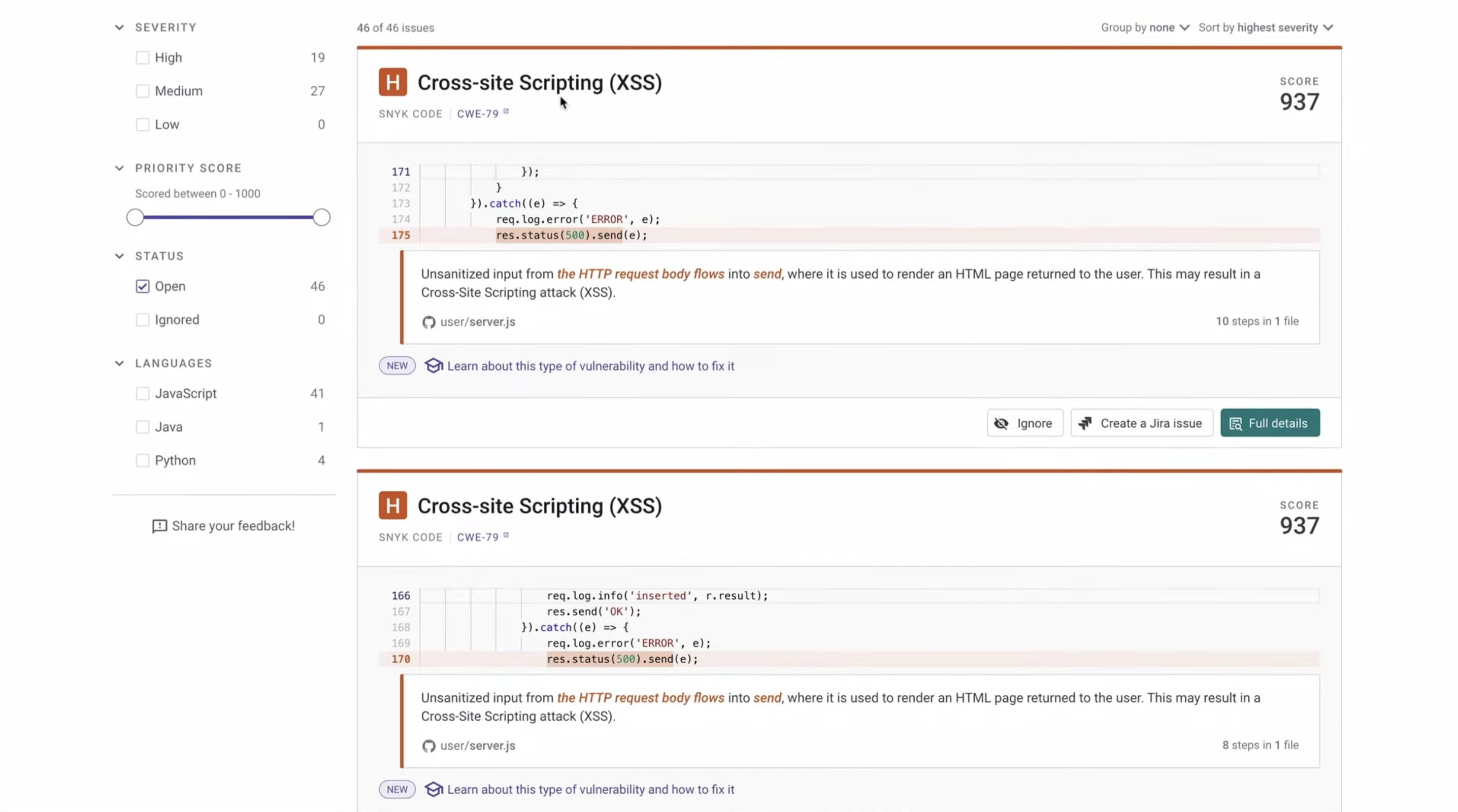This screenshot has width=1458, height=812.
Task: Open CWE-79 link in first issue
Action: click(x=478, y=114)
